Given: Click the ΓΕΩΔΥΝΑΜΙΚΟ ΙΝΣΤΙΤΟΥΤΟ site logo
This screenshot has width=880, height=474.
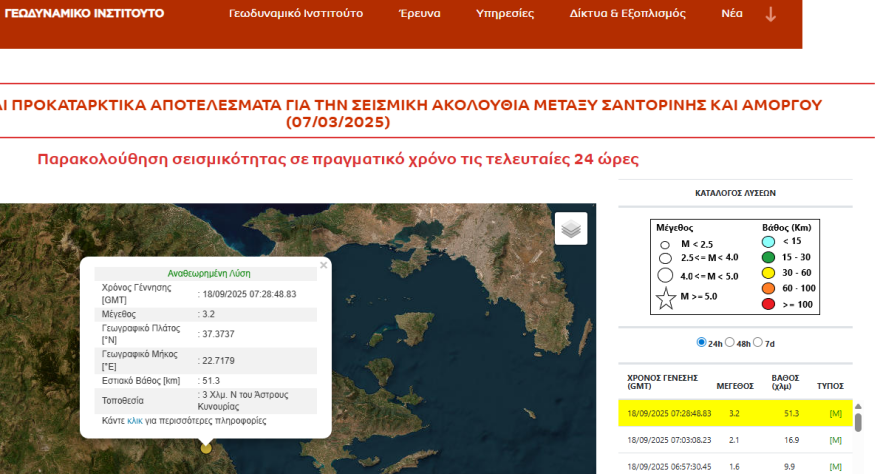Looking at the screenshot, I should click(x=84, y=13).
